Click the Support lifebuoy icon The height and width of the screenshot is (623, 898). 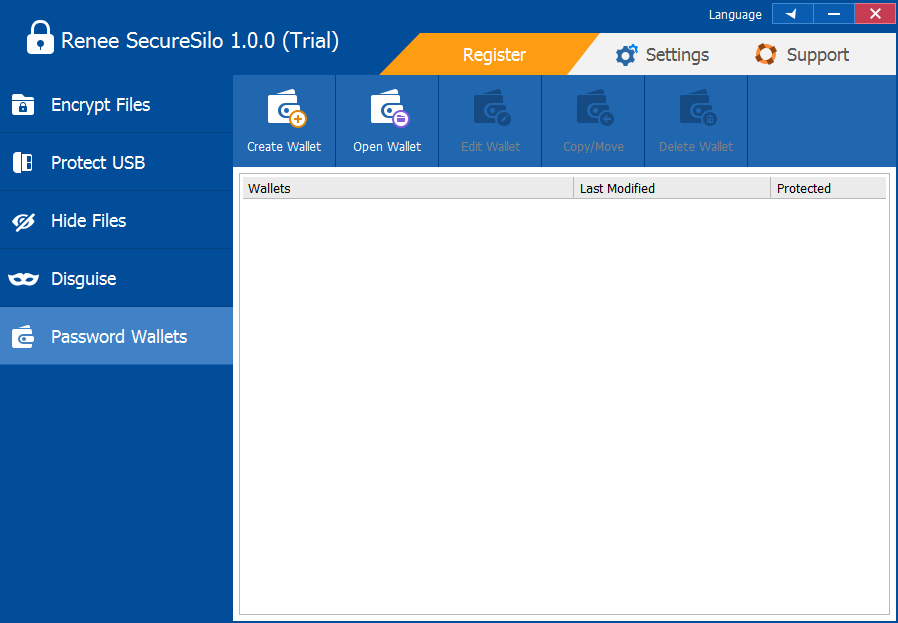pos(766,55)
